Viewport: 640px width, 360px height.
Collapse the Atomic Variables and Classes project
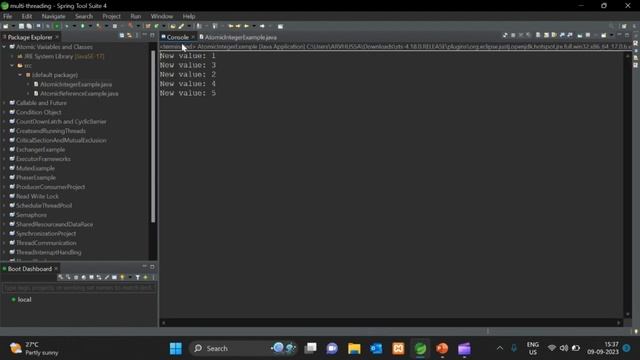(x=4, y=47)
